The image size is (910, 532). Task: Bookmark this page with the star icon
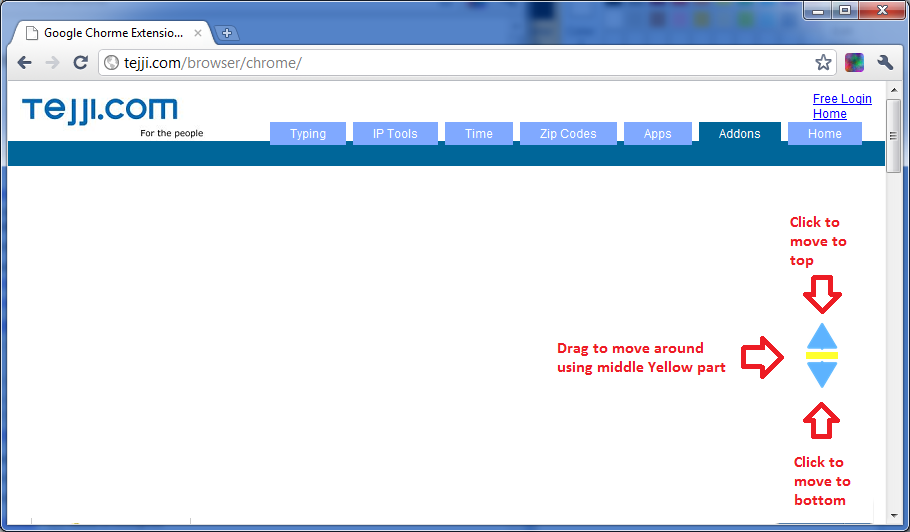pos(823,63)
